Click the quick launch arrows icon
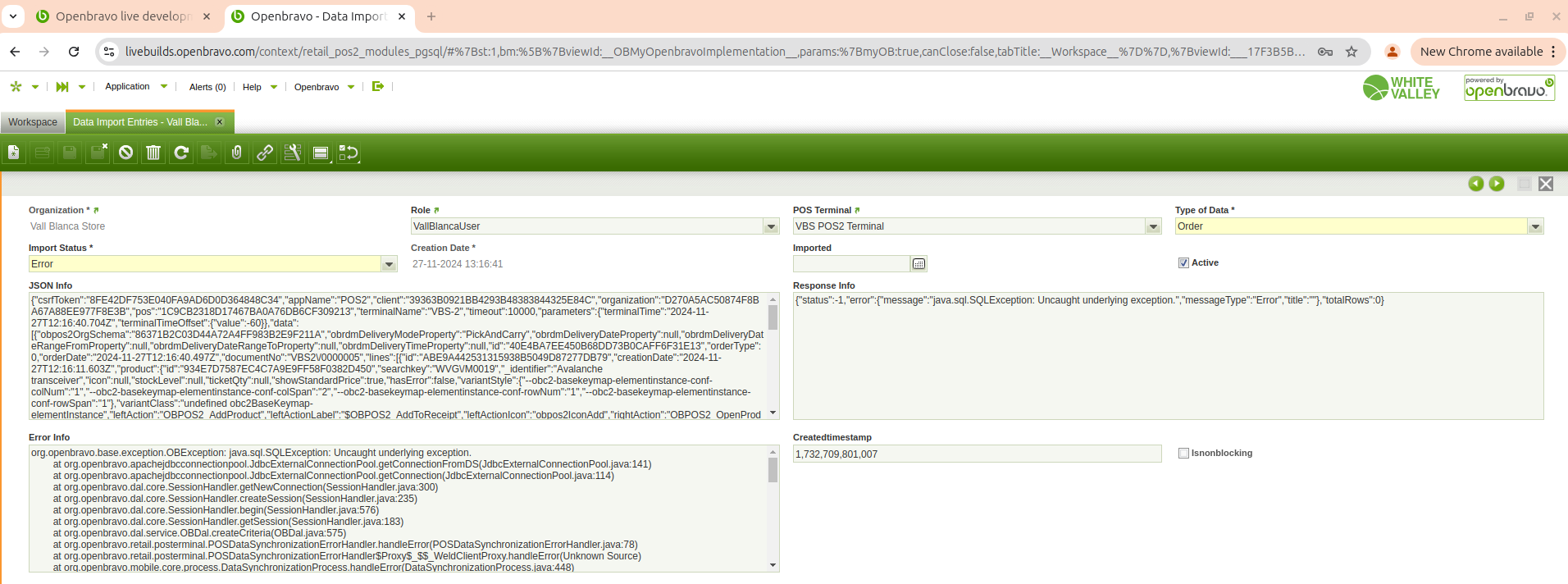The width and height of the screenshot is (1568, 584). [x=62, y=86]
